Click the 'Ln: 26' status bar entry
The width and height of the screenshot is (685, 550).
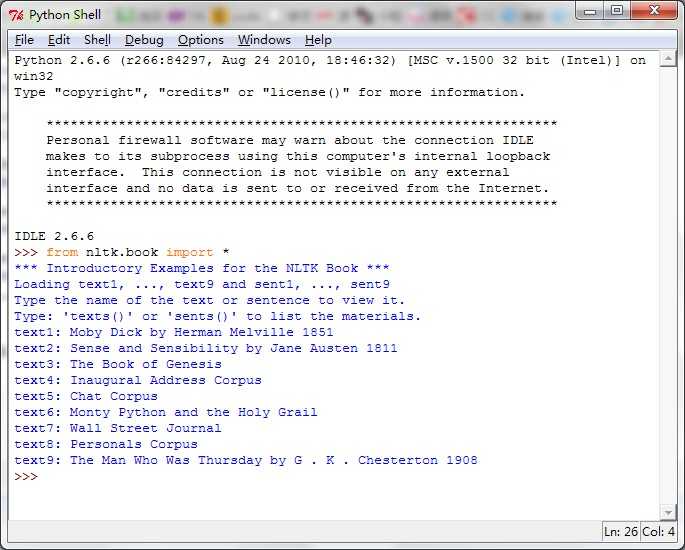coord(621,532)
